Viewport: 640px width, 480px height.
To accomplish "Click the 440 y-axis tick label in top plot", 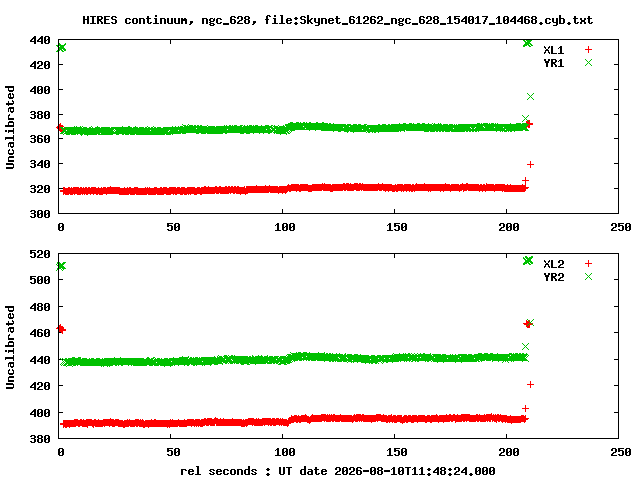I will click(x=40, y=40).
